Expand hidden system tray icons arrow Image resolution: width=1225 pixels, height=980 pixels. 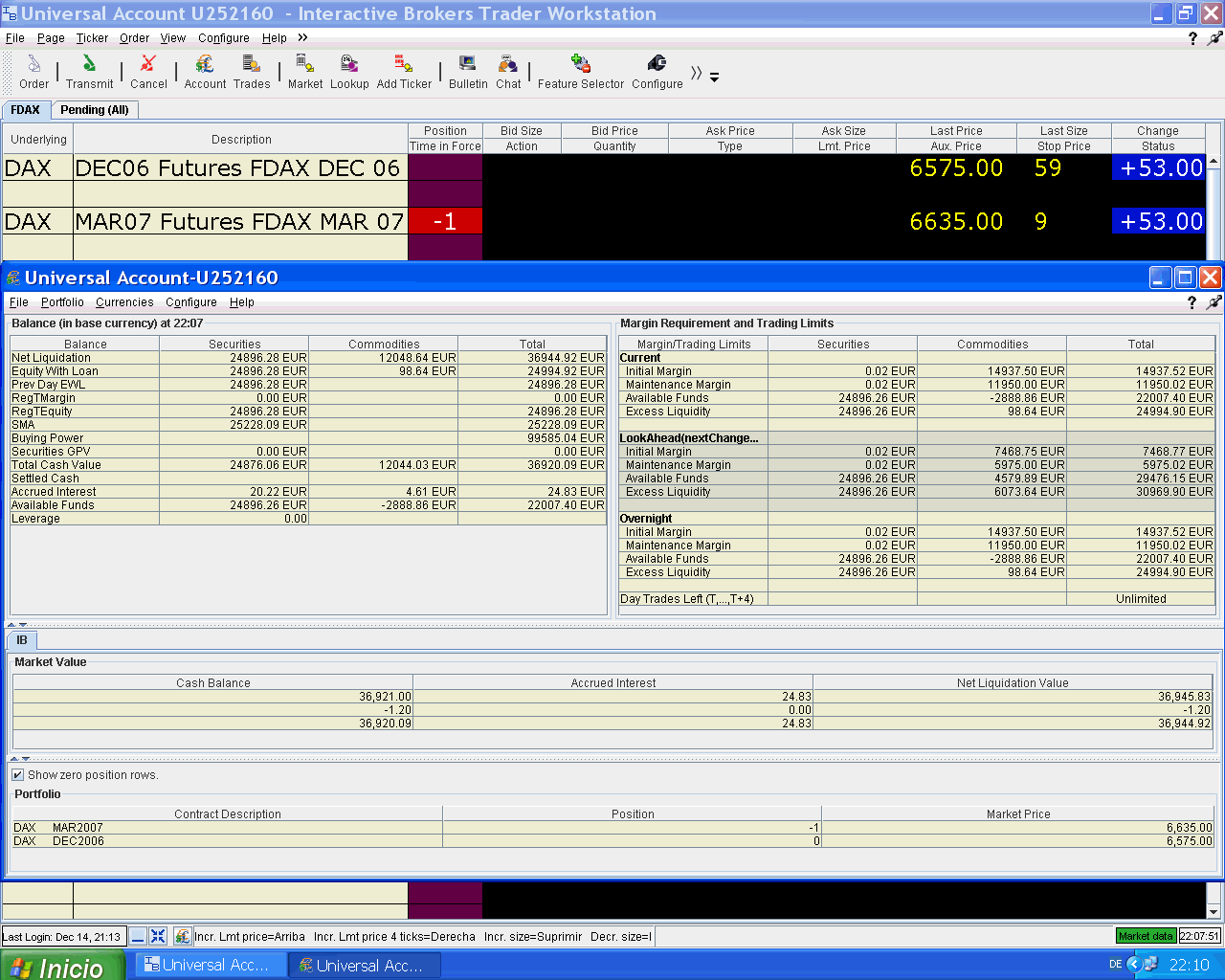point(1134,965)
